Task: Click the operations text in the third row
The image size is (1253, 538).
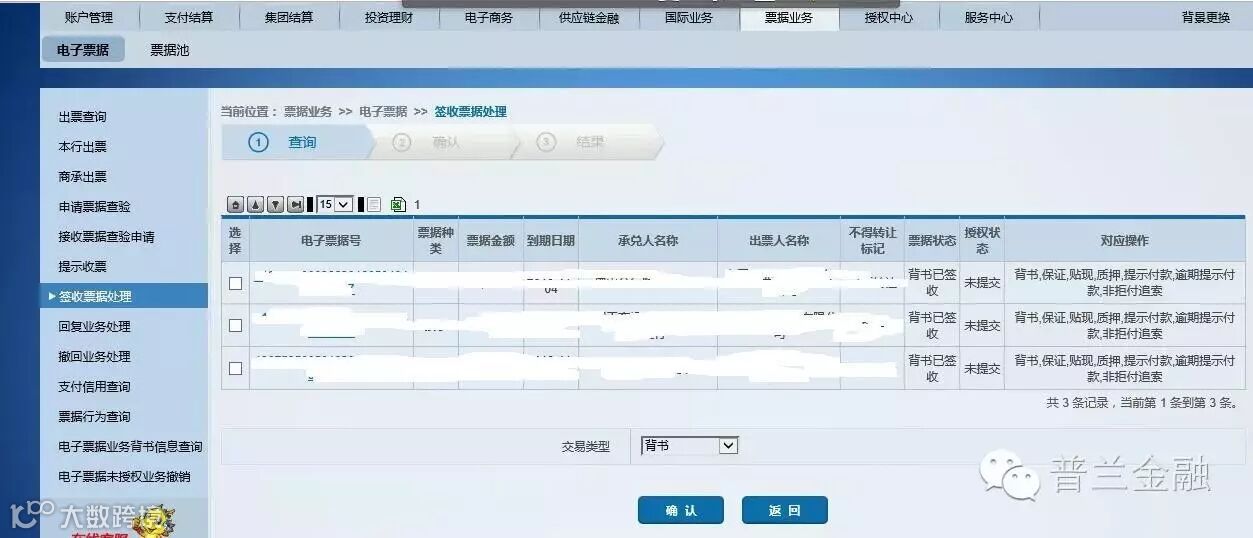Action: (1125, 368)
